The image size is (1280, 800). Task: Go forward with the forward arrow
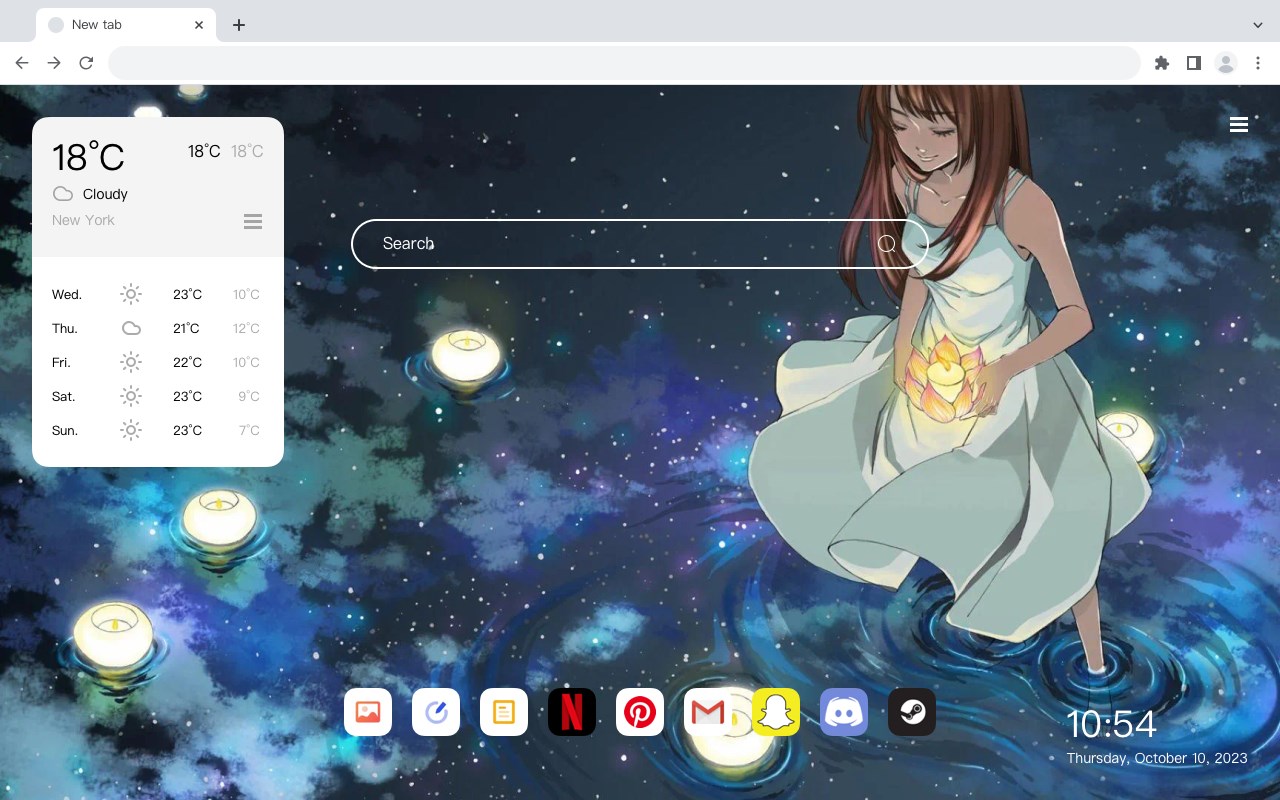tap(54, 63)
